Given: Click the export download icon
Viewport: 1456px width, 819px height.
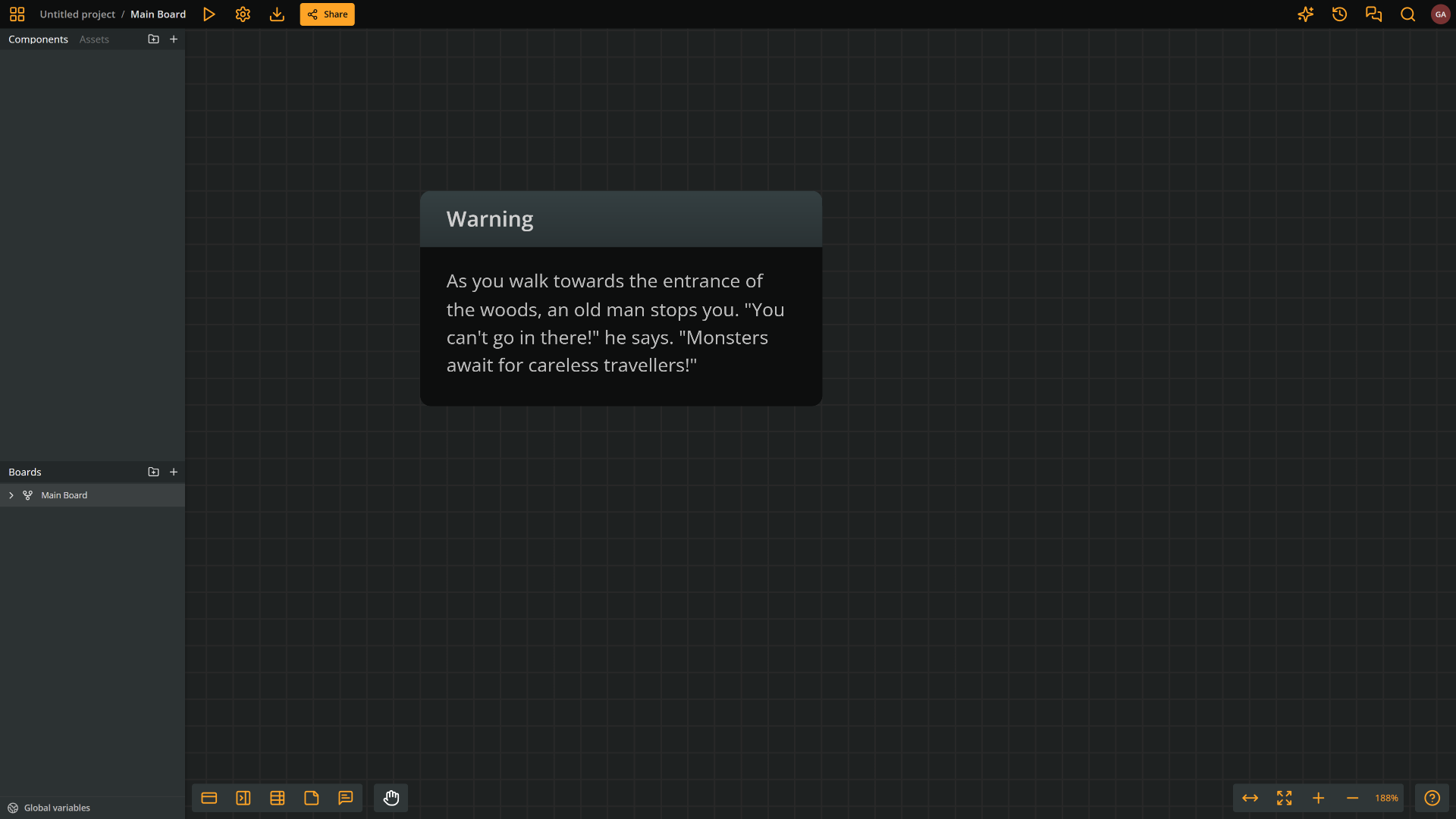Looking at the screenshot, I should 277,14.
